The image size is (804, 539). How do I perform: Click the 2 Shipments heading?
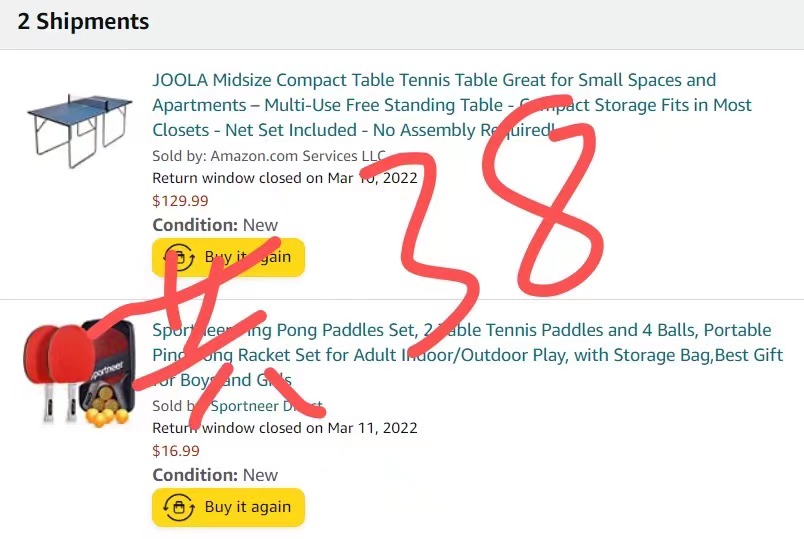tap(83, 21)
